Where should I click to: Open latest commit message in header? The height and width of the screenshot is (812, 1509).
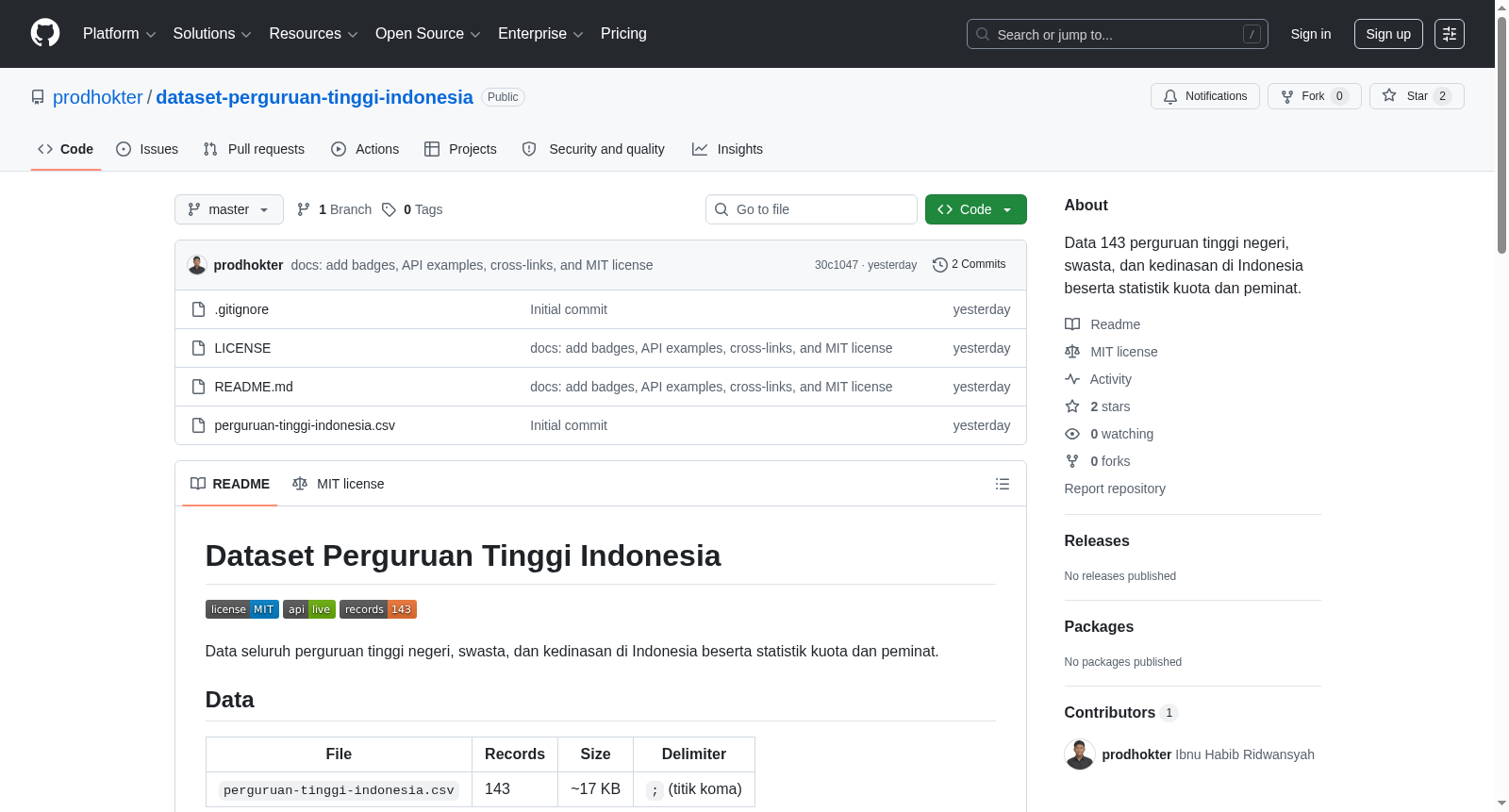pos(472,265)
